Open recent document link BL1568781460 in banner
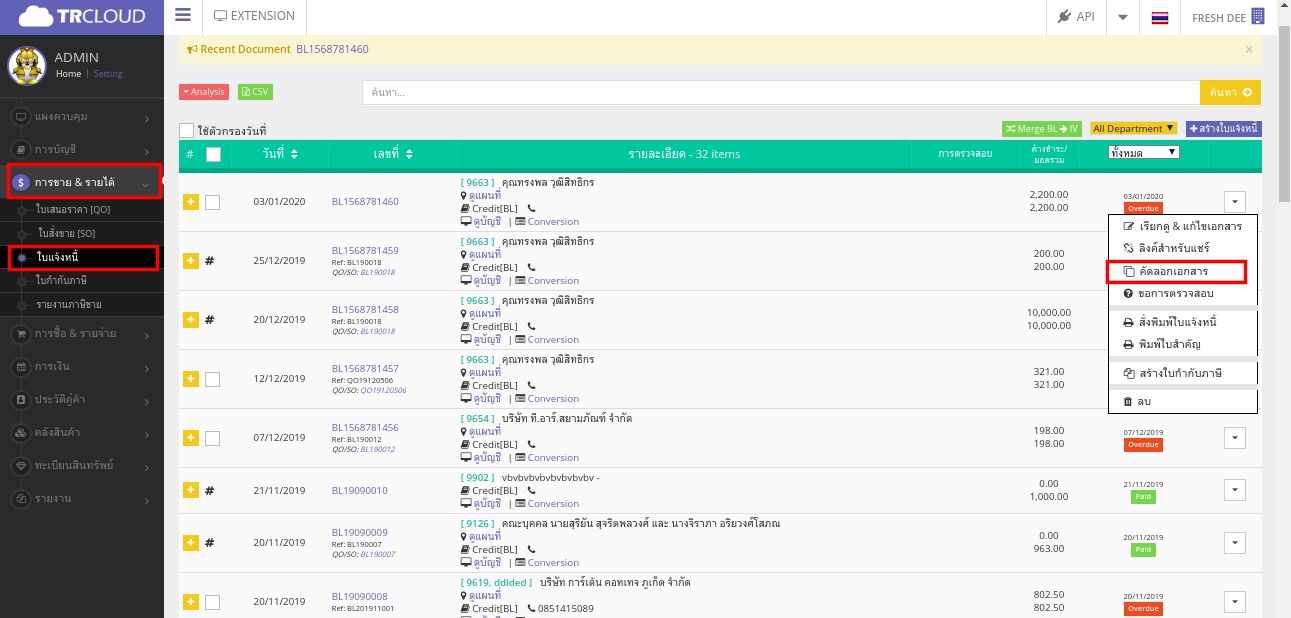The height and width of the screenshot is (618, 1291). pyautogui.click(x=332, y=49)
